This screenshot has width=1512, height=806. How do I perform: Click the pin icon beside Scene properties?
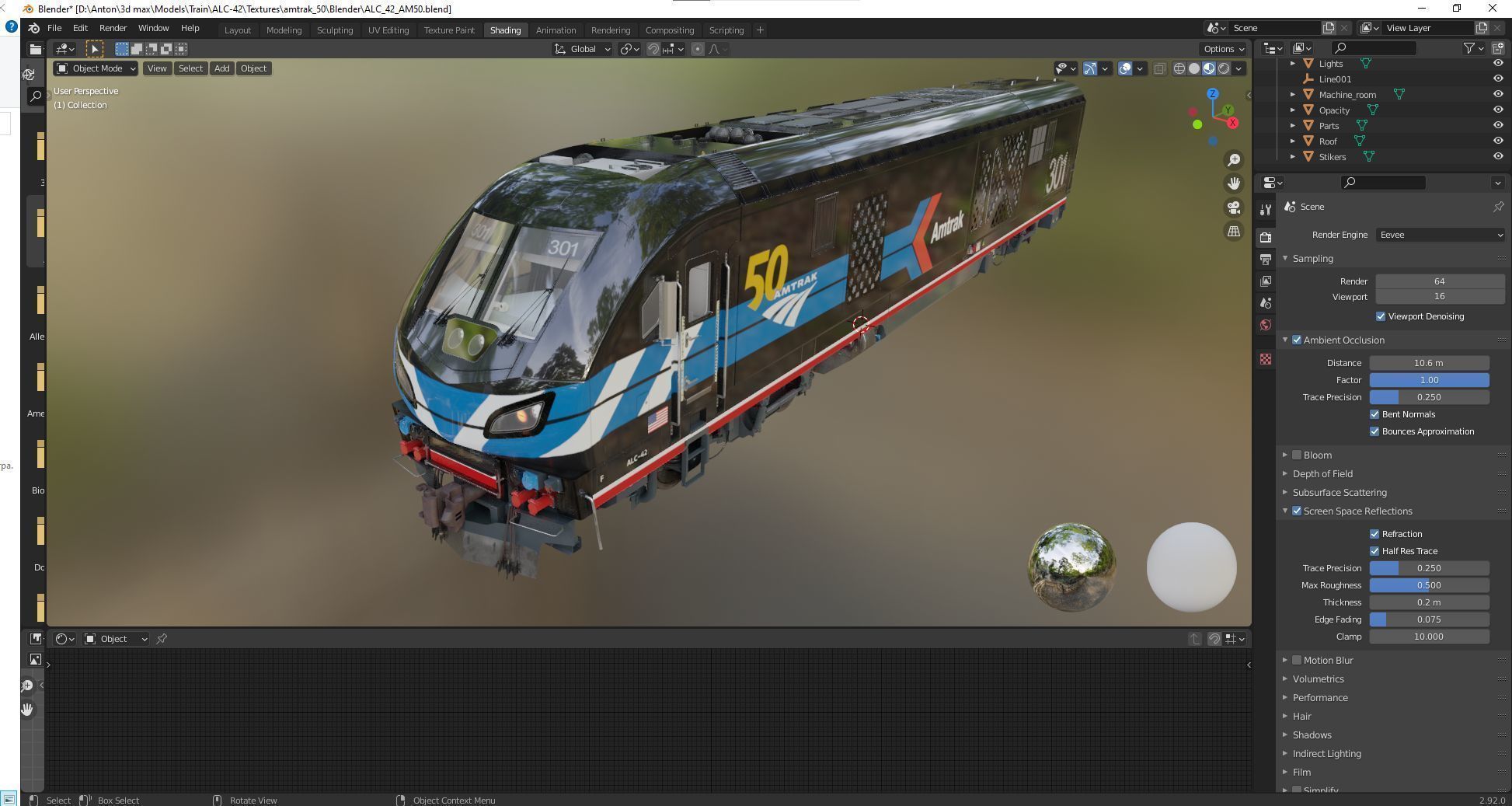1498,207
